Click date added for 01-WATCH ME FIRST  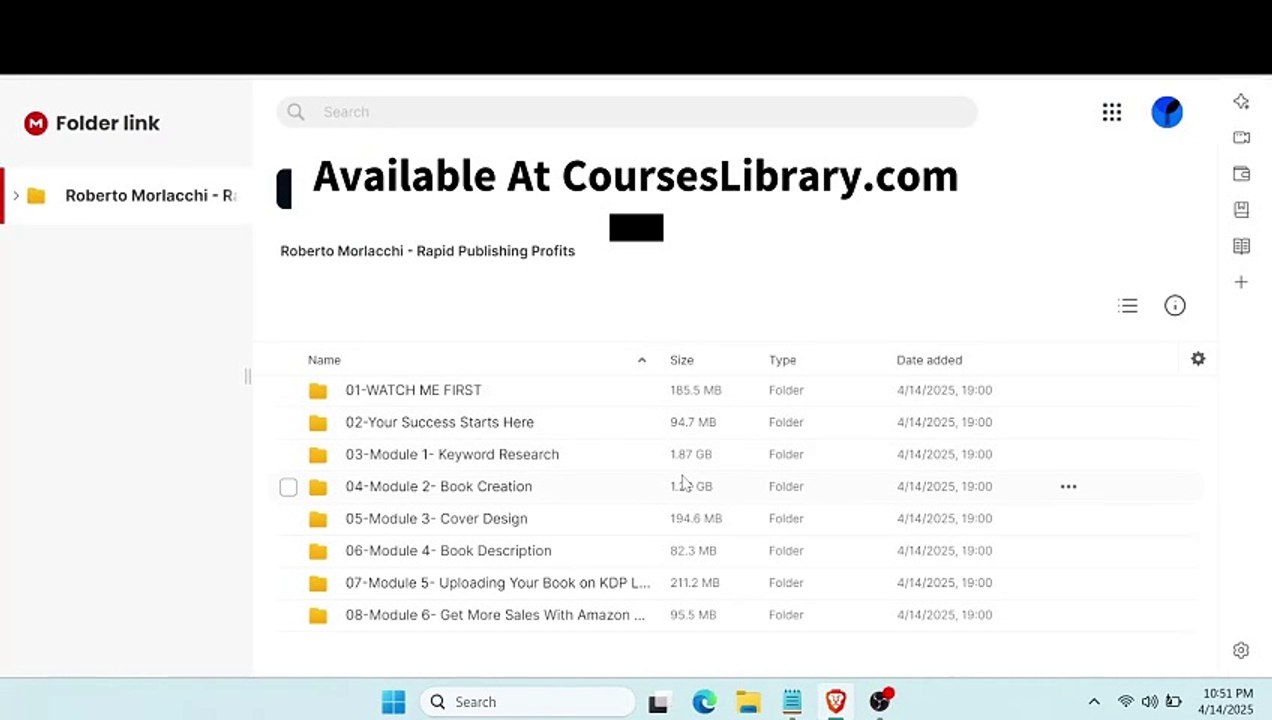(x=944, y=390)
